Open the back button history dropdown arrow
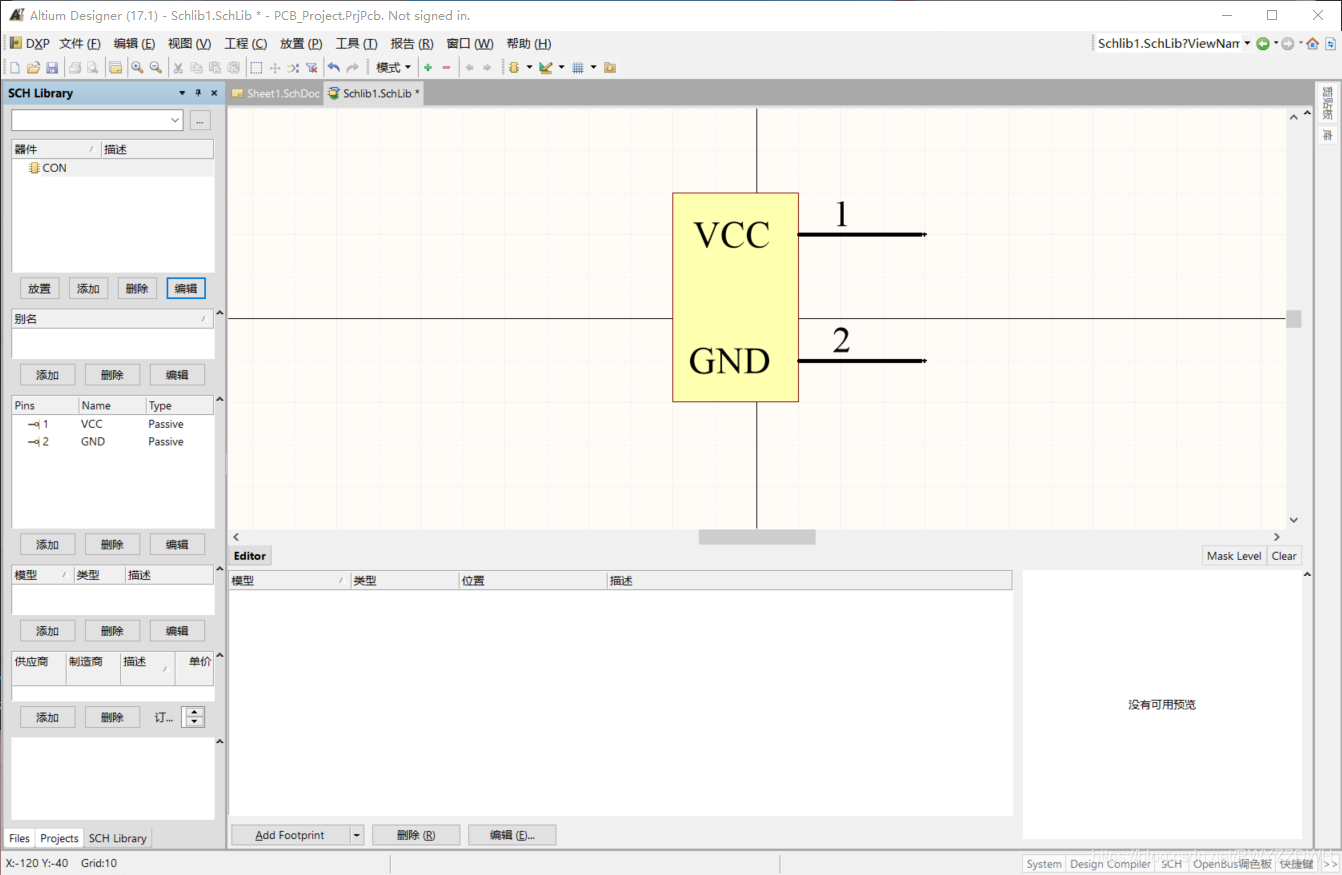 (x=1276, y=43)
